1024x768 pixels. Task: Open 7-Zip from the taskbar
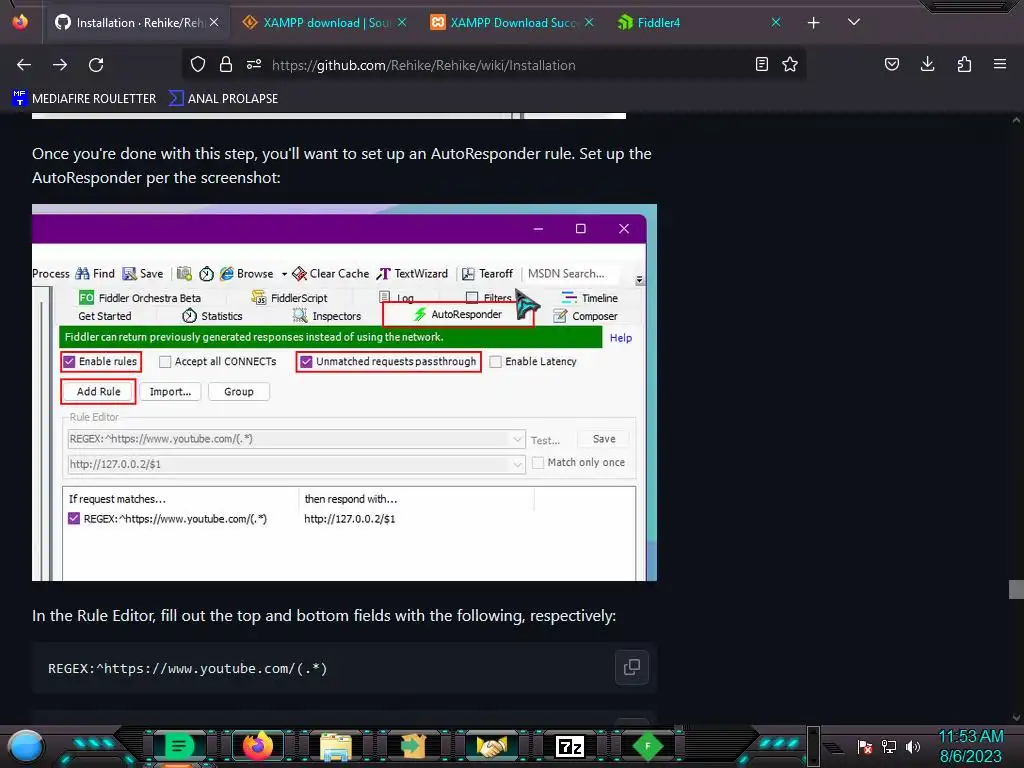[569, 746]
